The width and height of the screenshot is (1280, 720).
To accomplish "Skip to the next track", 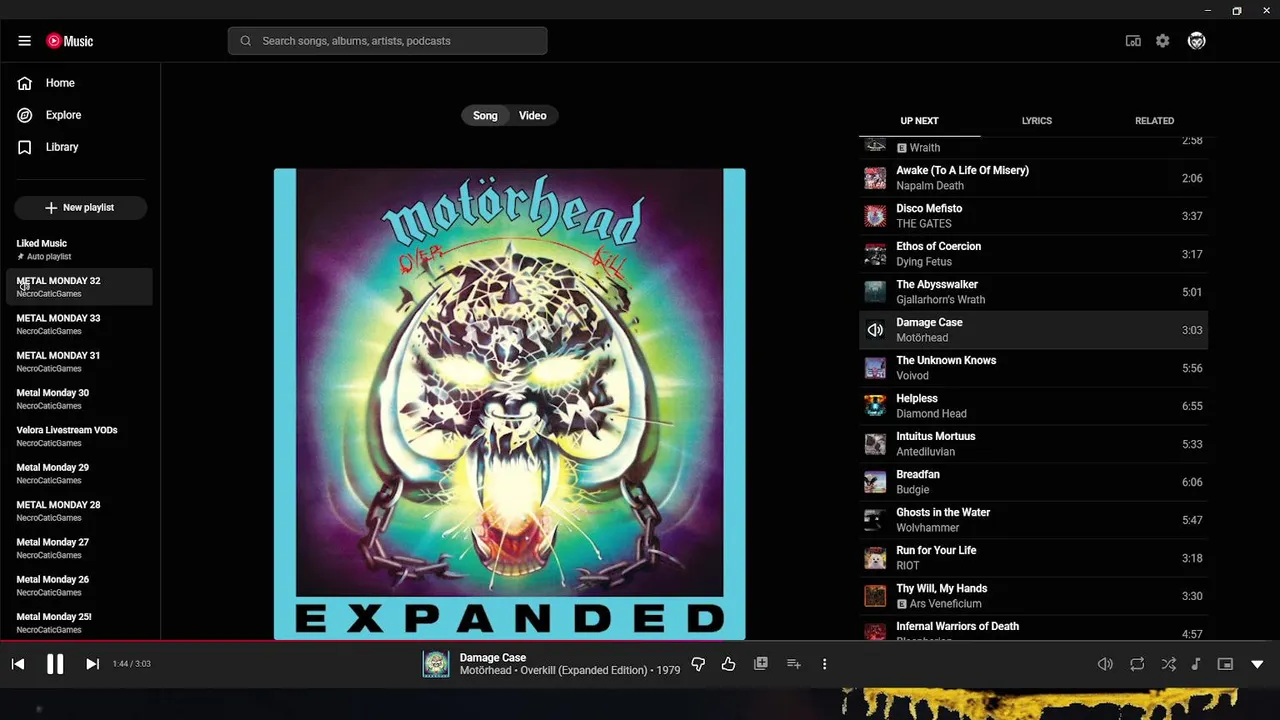I will (92, 664).
